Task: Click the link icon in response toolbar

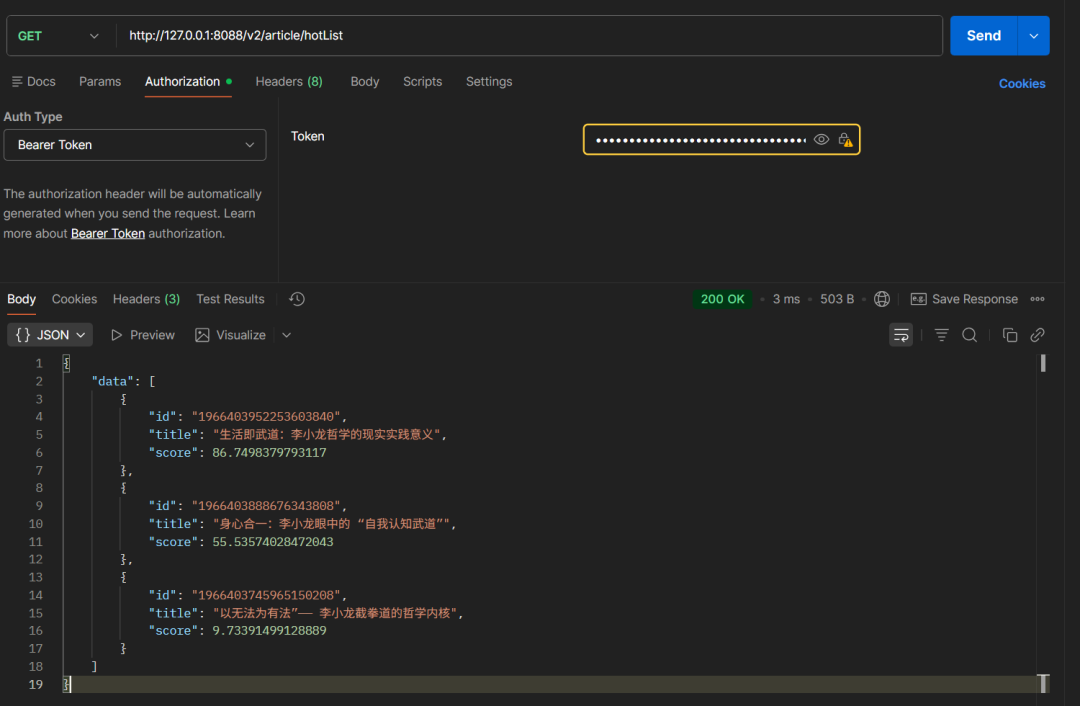Action: [1038, 335]
